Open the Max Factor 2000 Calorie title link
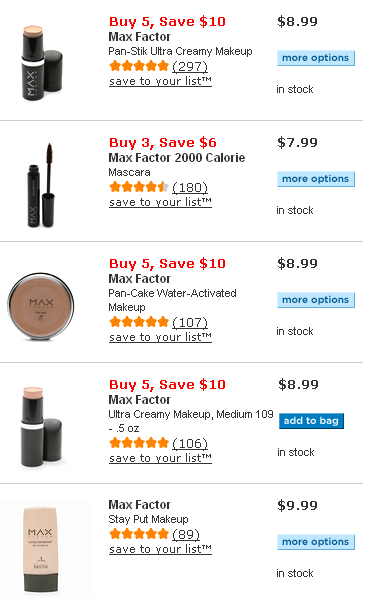The width and height of the screenshot is (370, 603). [x=177, y=158]
